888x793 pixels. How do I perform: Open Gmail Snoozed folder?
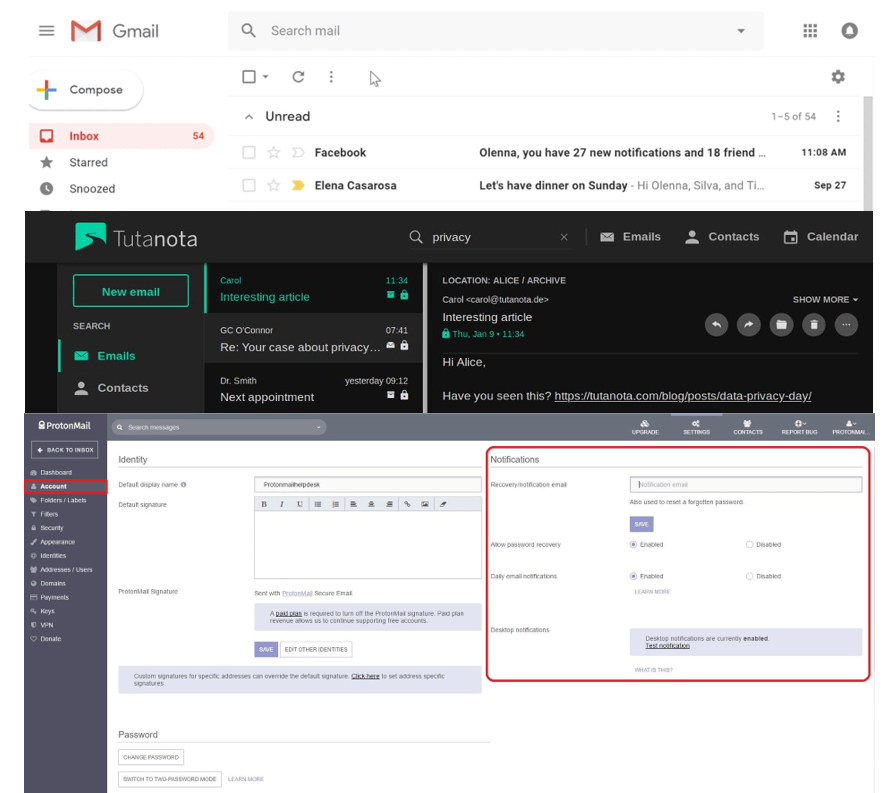click(92, 189)
